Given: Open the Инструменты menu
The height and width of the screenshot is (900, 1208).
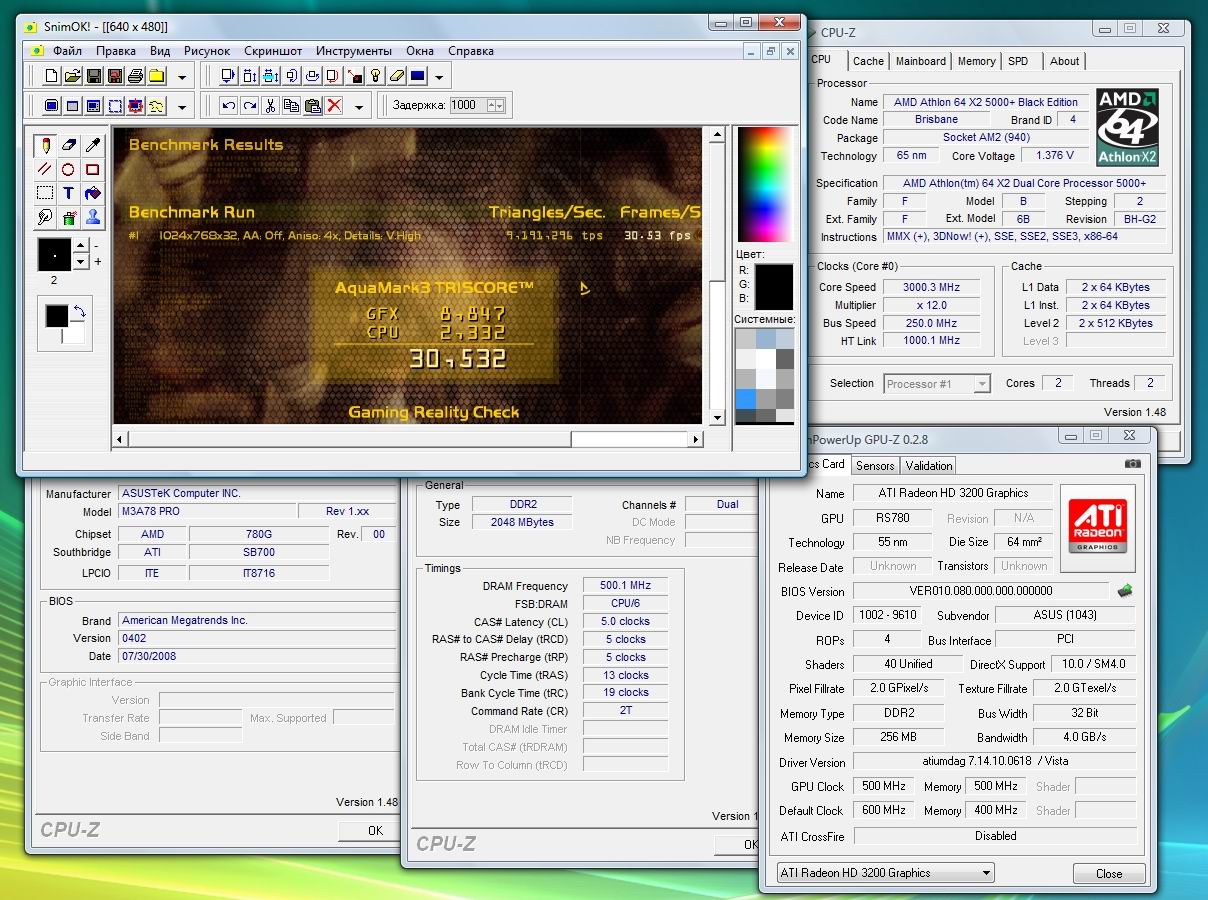Looking at the screenshot, I should click(354, 51).
